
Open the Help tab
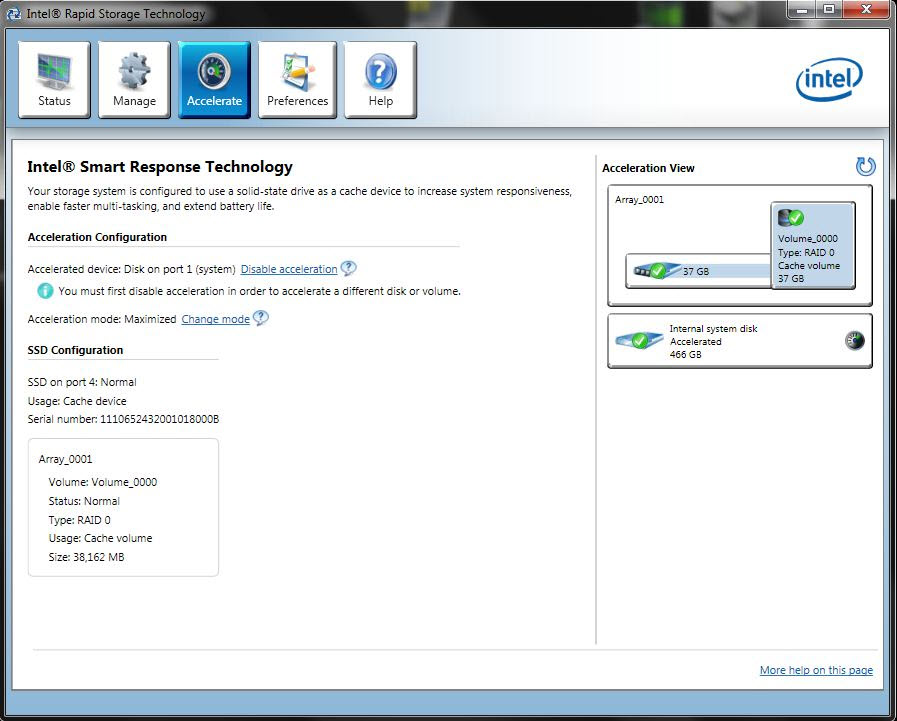click(x=380, y=80)
